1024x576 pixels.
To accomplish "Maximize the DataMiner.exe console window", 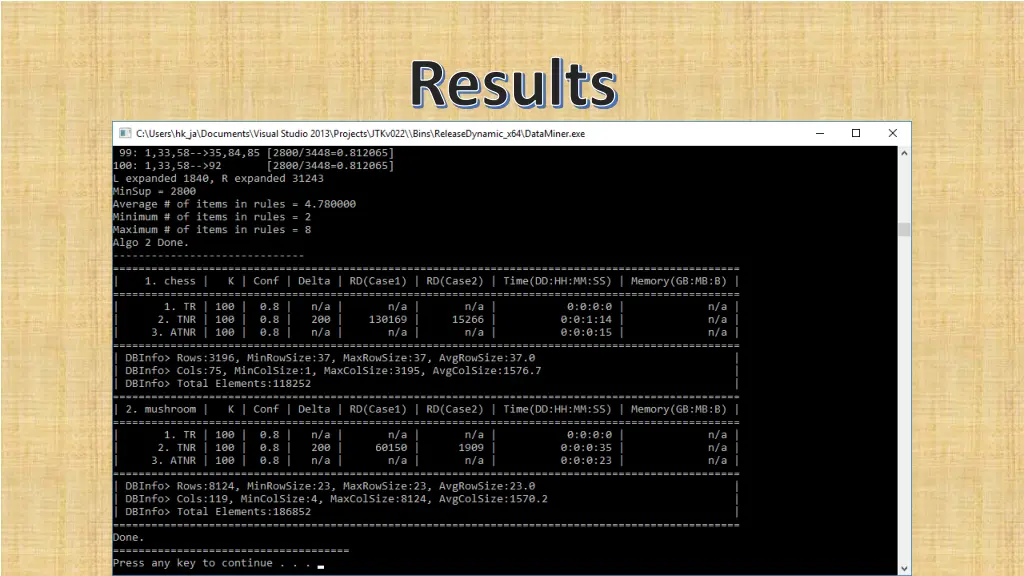I will pyautogui.click(x=856, y=133).
